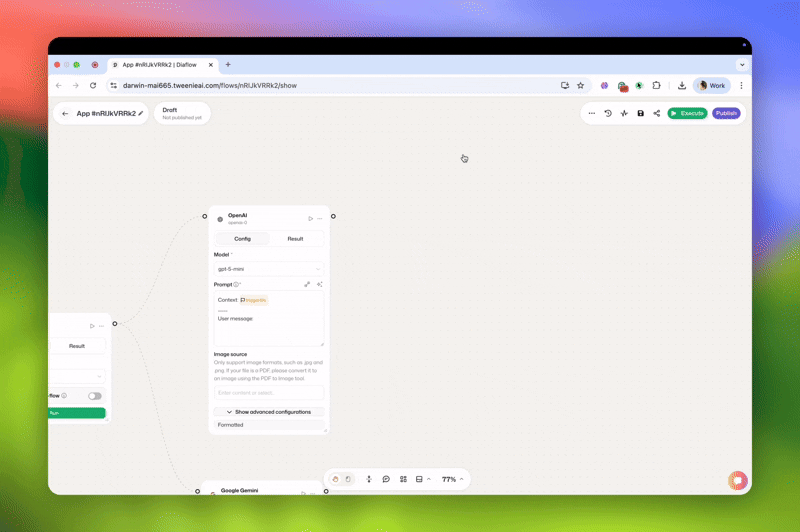The width and height of the screenshot is (800, 532).
Task: Save flow with floppy disk icon
Action: (640, 113)
